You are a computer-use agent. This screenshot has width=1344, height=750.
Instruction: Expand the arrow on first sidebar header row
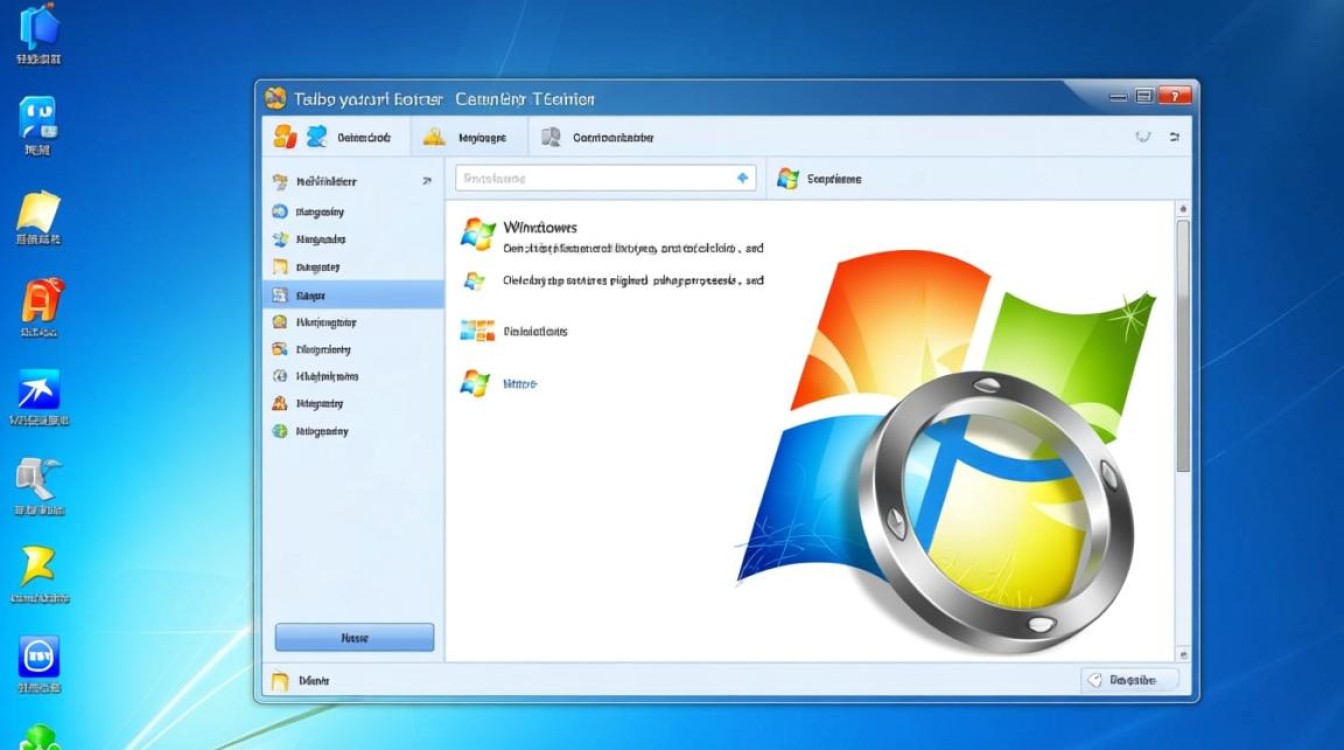pyautogui.click(x=427, y=182)
